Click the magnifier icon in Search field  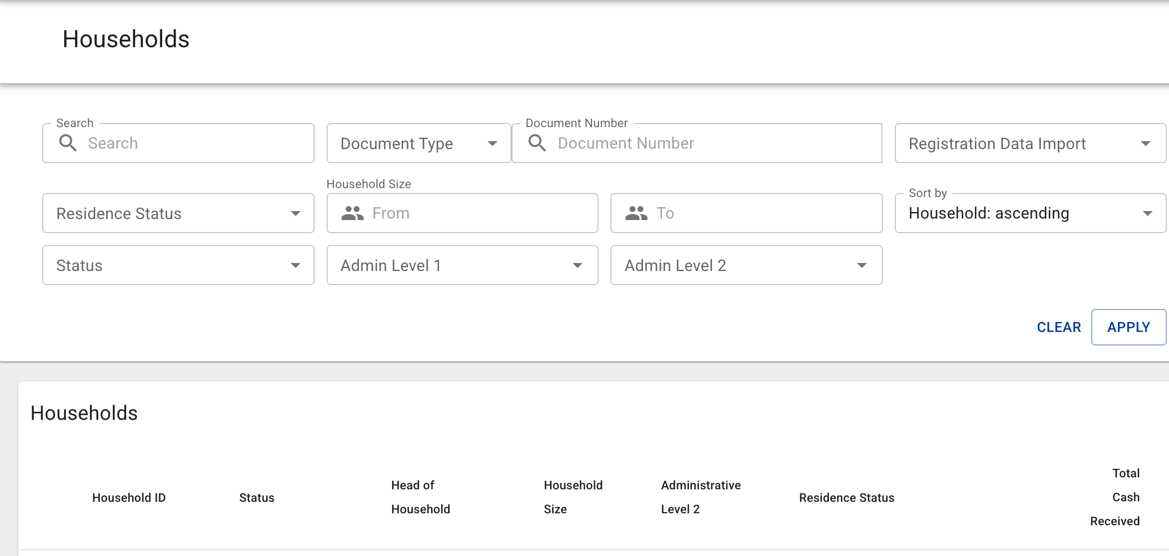coord(68,143)
